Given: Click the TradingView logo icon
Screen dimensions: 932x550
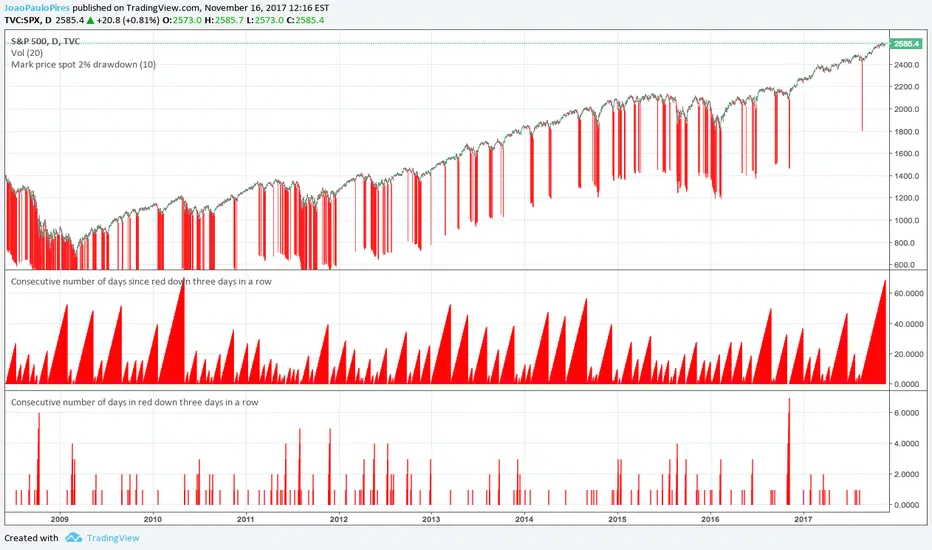Looking at the screenshot, I should pos(73,538).
